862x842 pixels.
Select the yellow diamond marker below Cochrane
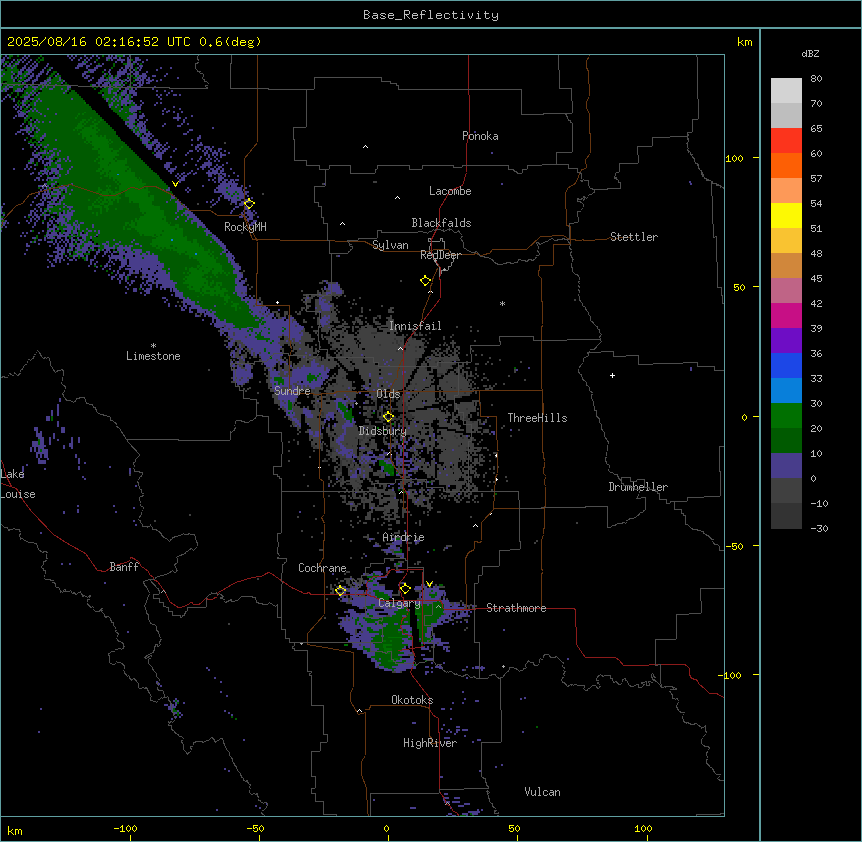(x=340, y=590)
